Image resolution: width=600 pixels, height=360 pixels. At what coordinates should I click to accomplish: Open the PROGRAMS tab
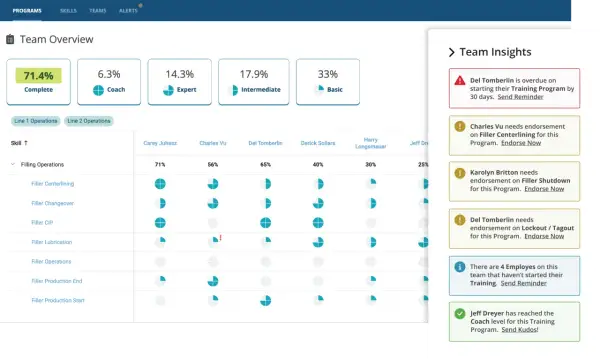point(27,11)
